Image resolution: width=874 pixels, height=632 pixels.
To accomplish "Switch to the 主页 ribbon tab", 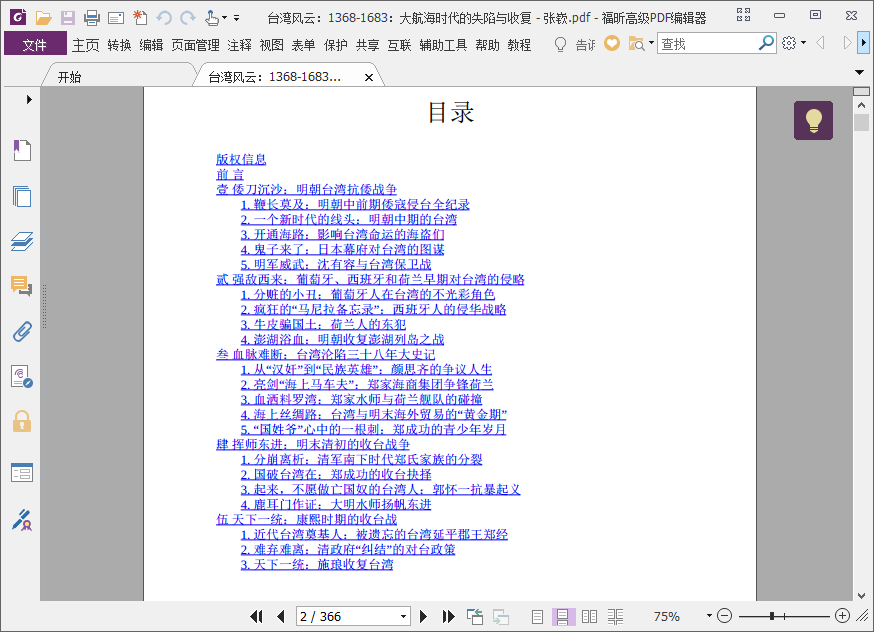I will 85,45.
